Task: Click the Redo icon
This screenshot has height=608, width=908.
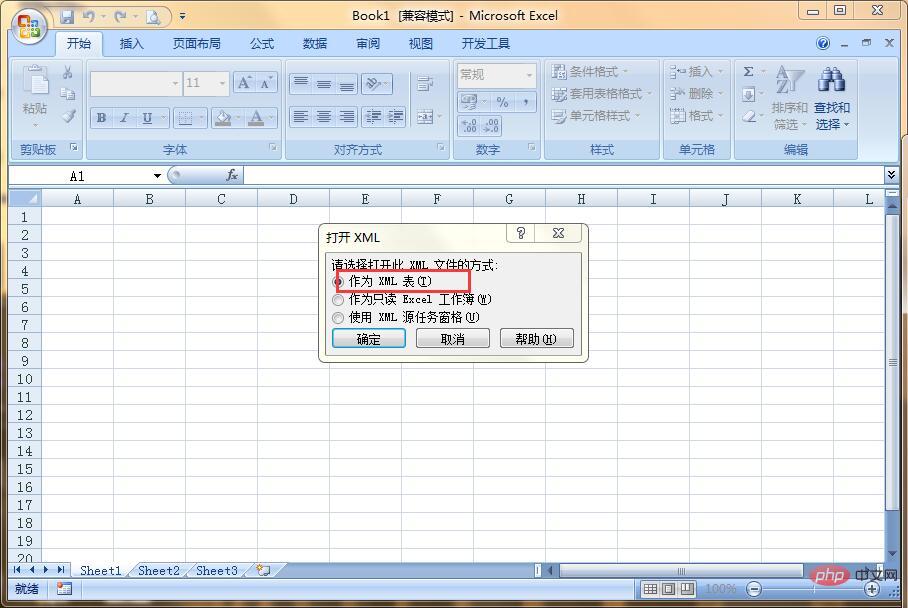Action: pyautogui.click(x=120, y=16)
